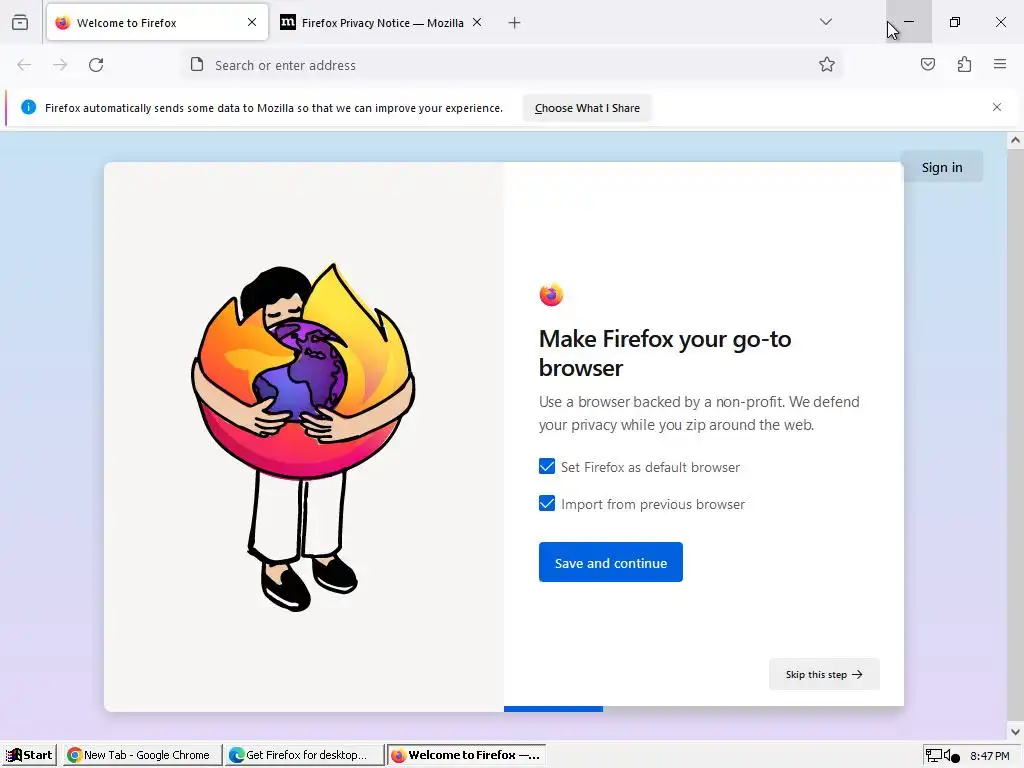Restore down the Firefox window
1024x768 pixels.
(x=955, y=22)
